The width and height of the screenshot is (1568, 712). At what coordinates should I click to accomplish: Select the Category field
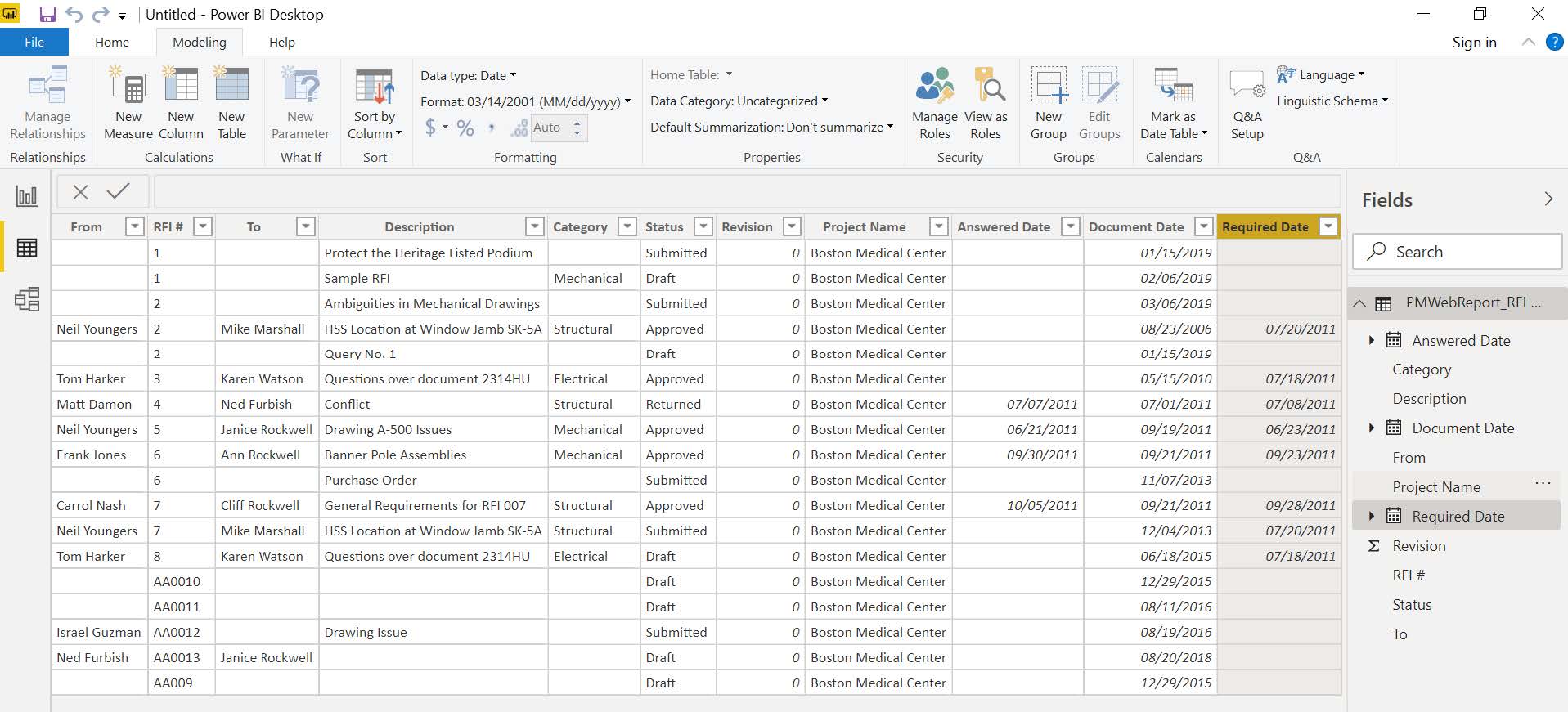pos(1422,369)
